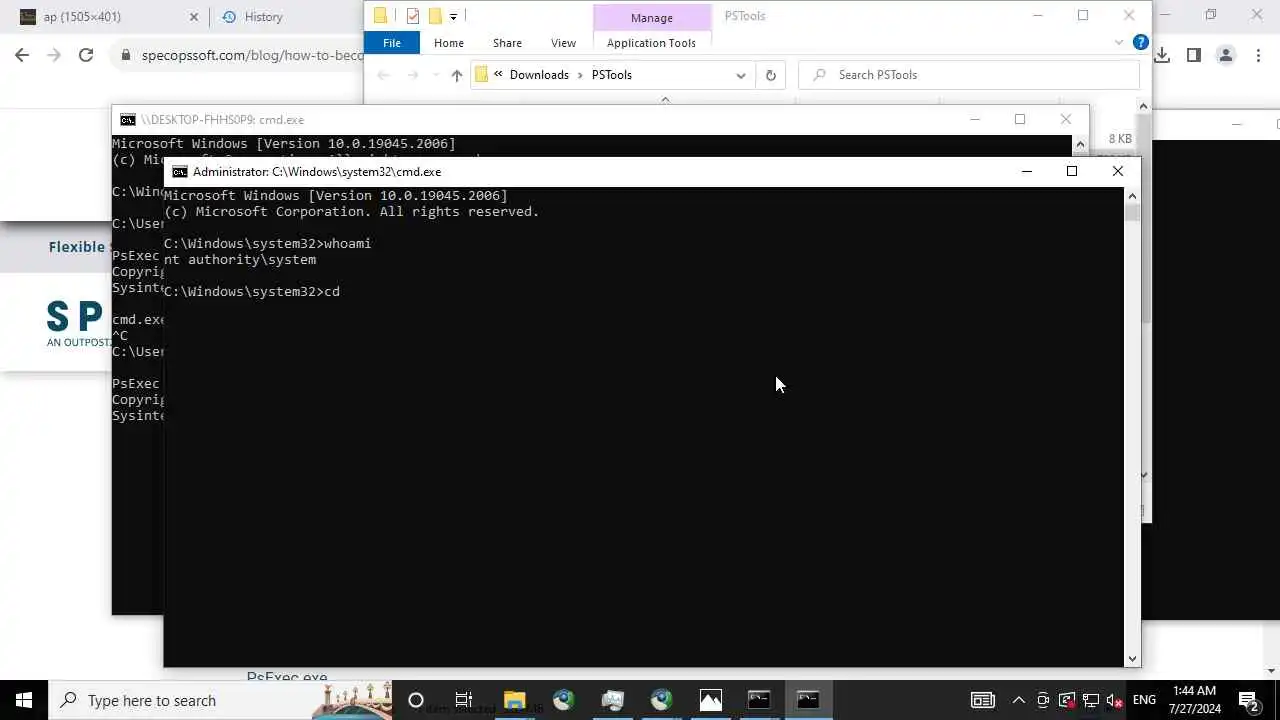Click the Explorer Up one level arrow
Screen dimensions: 1280x720
pos(457,75)
